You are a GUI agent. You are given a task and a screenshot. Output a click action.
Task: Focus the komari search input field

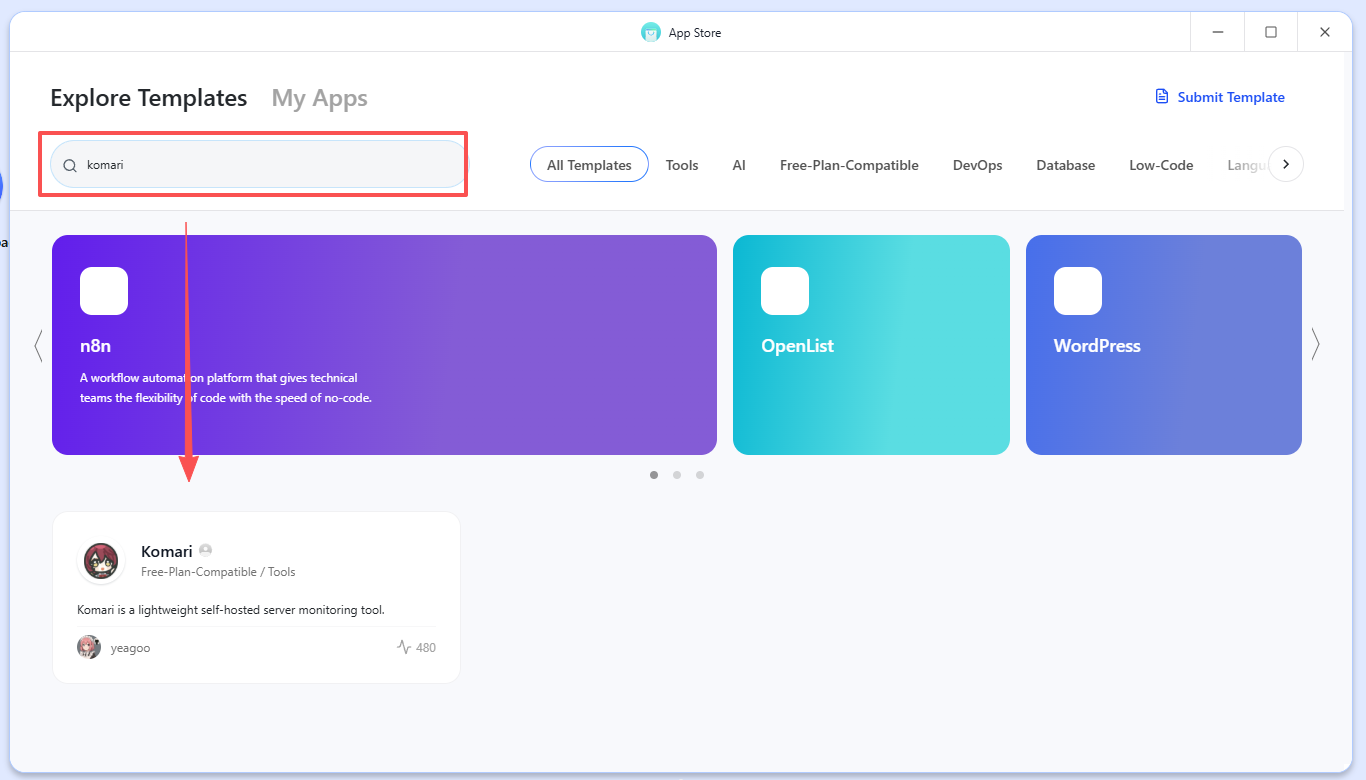(270, 165)
